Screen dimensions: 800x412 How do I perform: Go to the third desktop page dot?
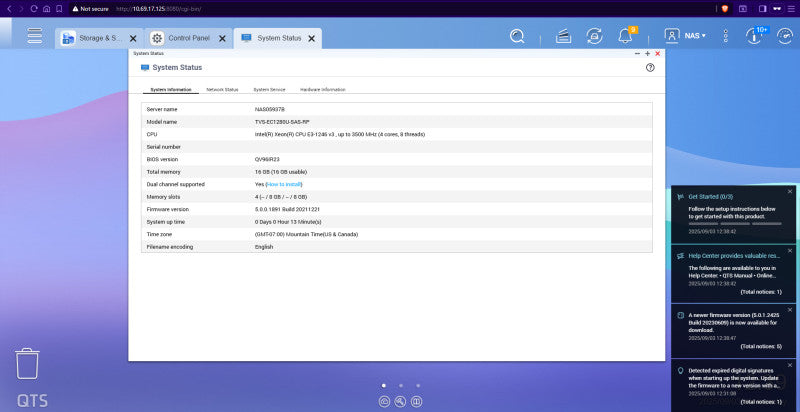[418, 385]
